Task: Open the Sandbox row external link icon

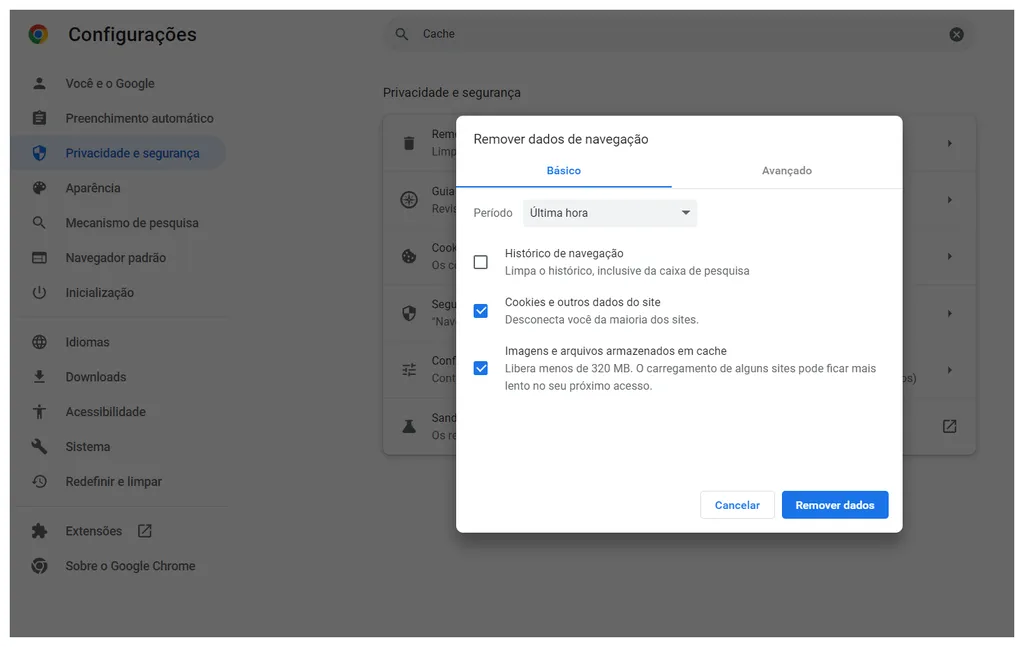Action: 949,426
